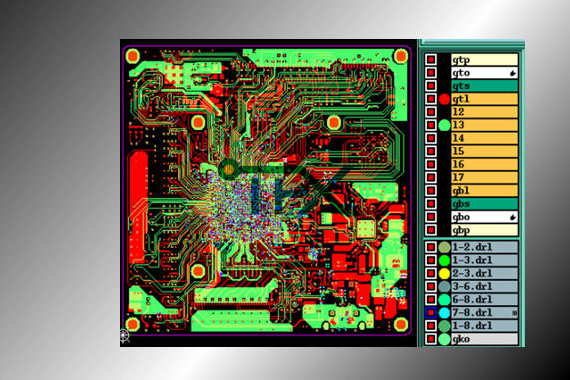Toggle the 6-8.drl drill checkbox

pyautogui.click(x=431, y=300)
